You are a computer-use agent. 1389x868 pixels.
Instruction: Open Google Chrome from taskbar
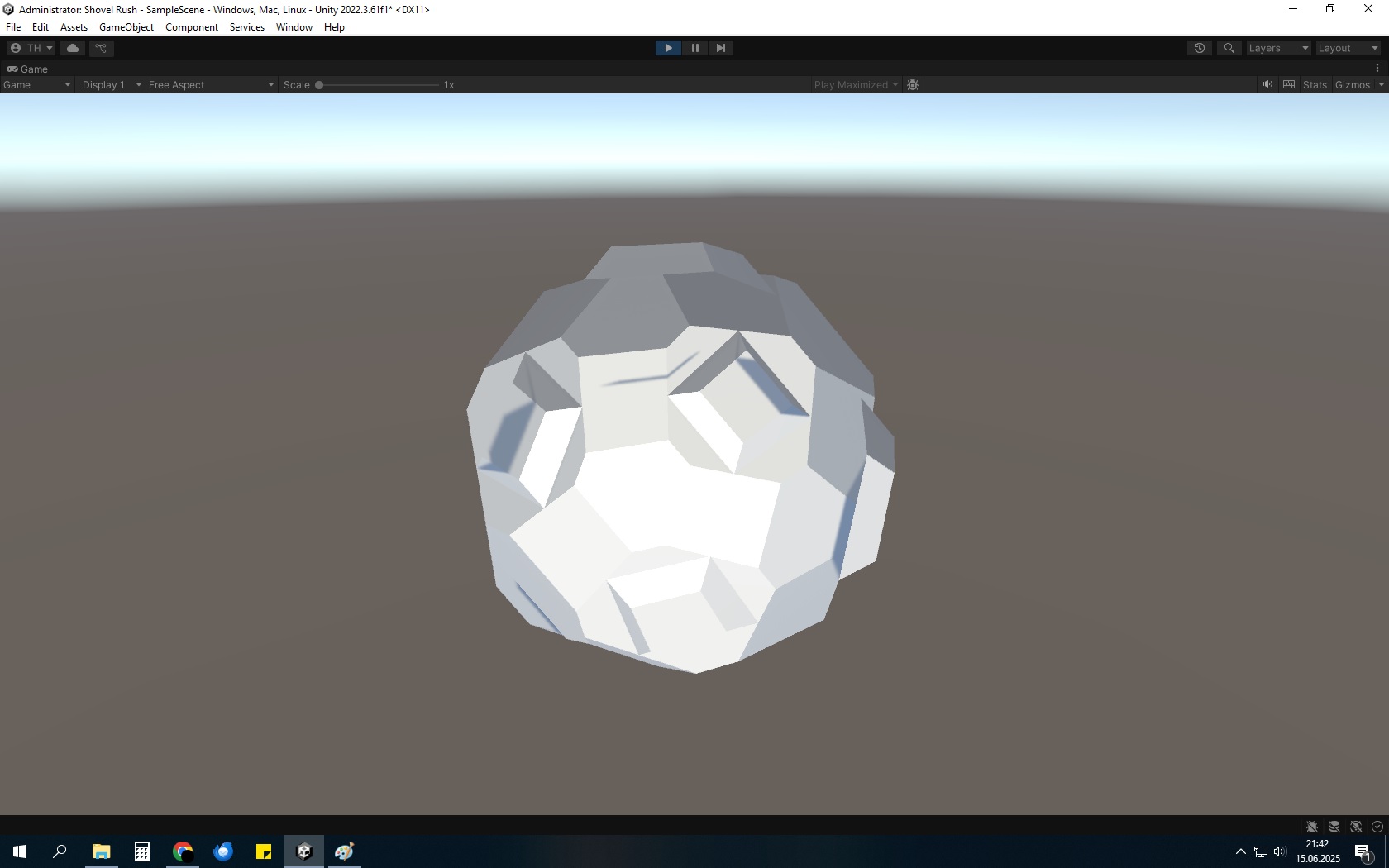(x=183, y=851)
